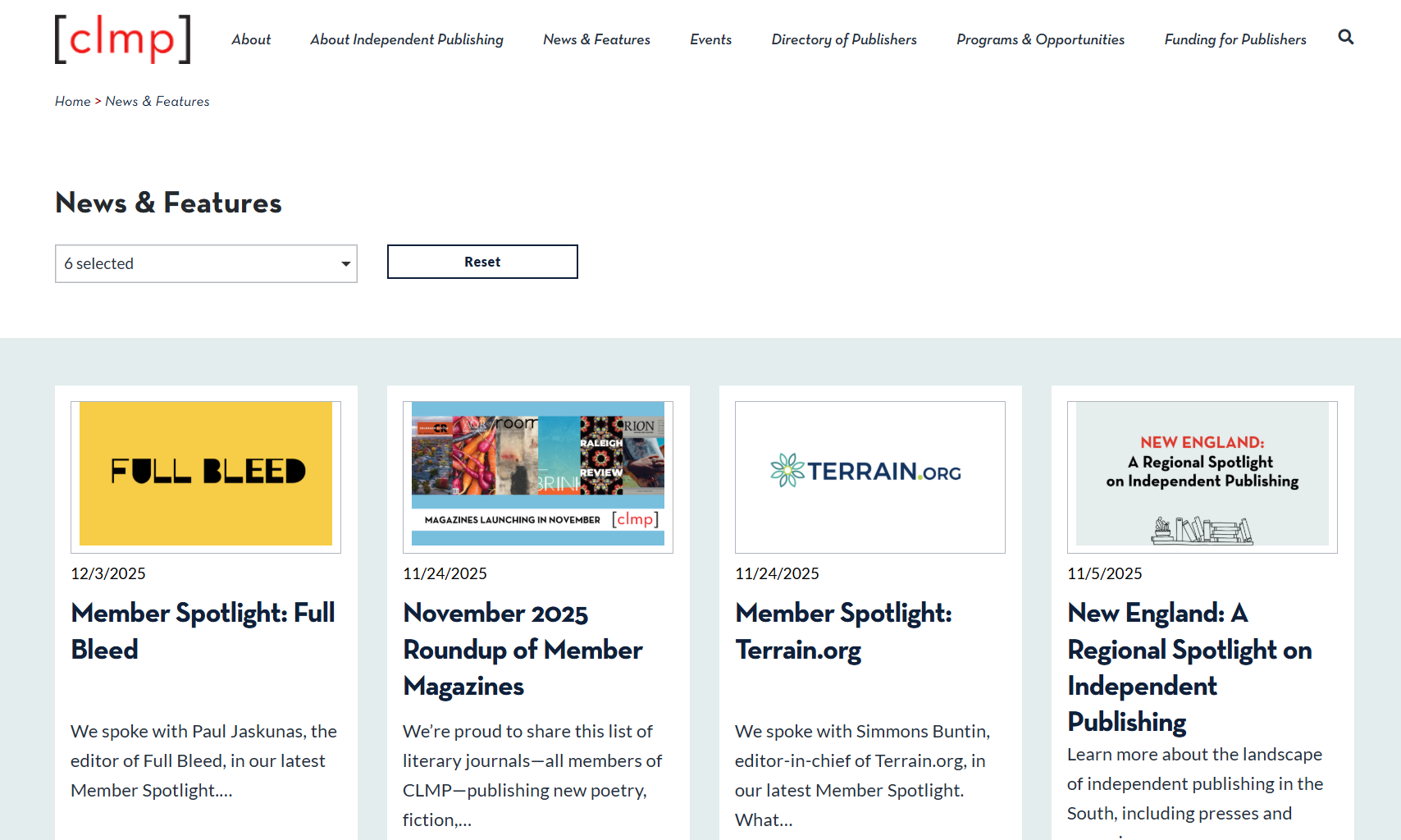
Task: Click the 'We spoke with Paul Jaskunas' excerpt
Action: pos(204,760)
